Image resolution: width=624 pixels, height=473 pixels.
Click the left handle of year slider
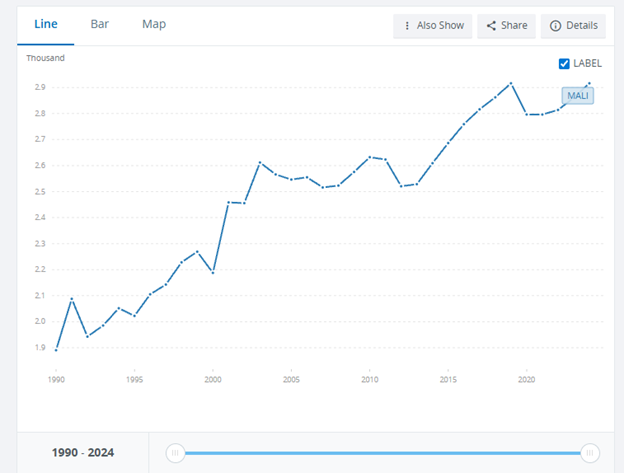176,452
